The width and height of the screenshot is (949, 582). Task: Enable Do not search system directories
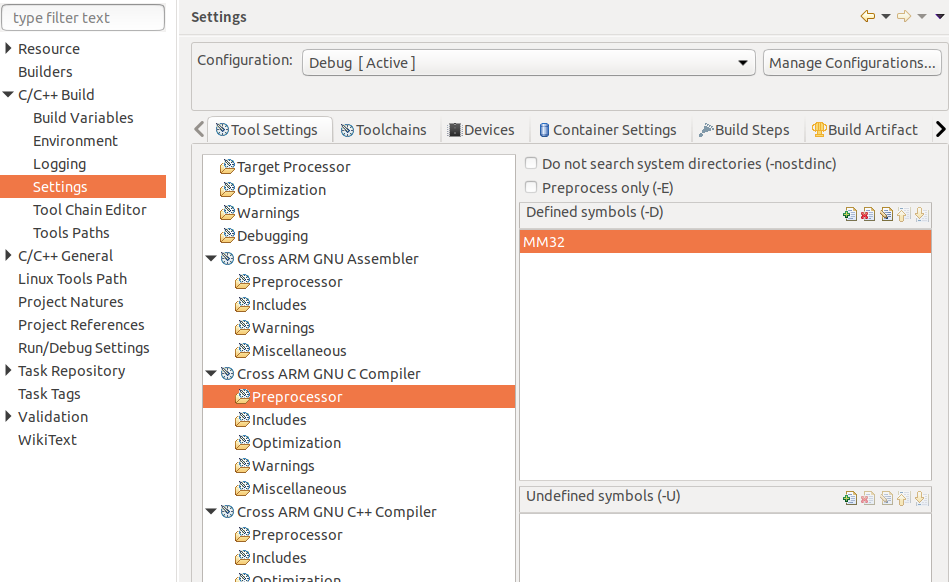(531, 163)
